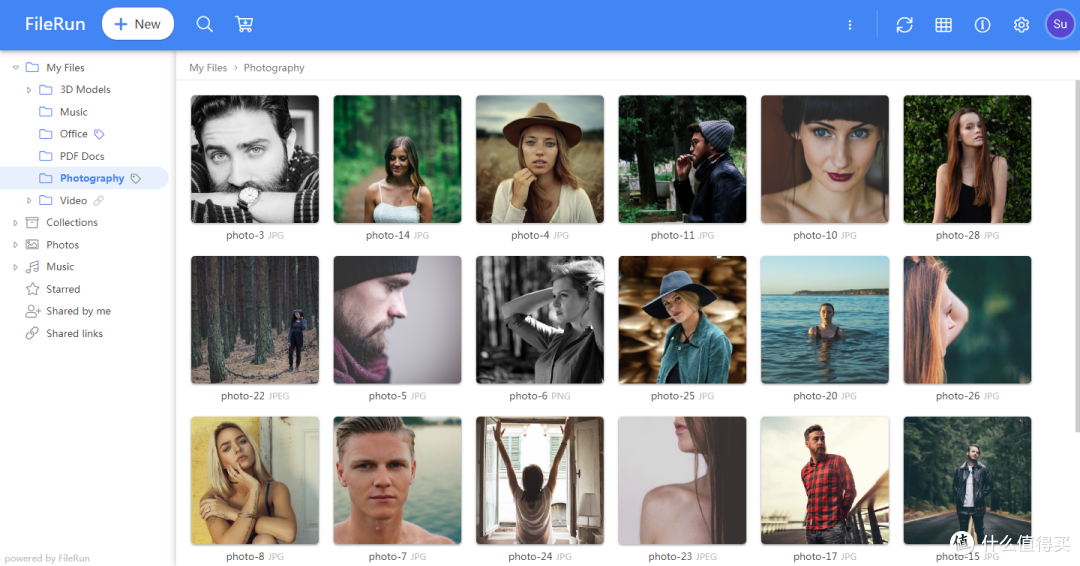
Task: Open the settings gear icon
Action: tap(1021, 25)
